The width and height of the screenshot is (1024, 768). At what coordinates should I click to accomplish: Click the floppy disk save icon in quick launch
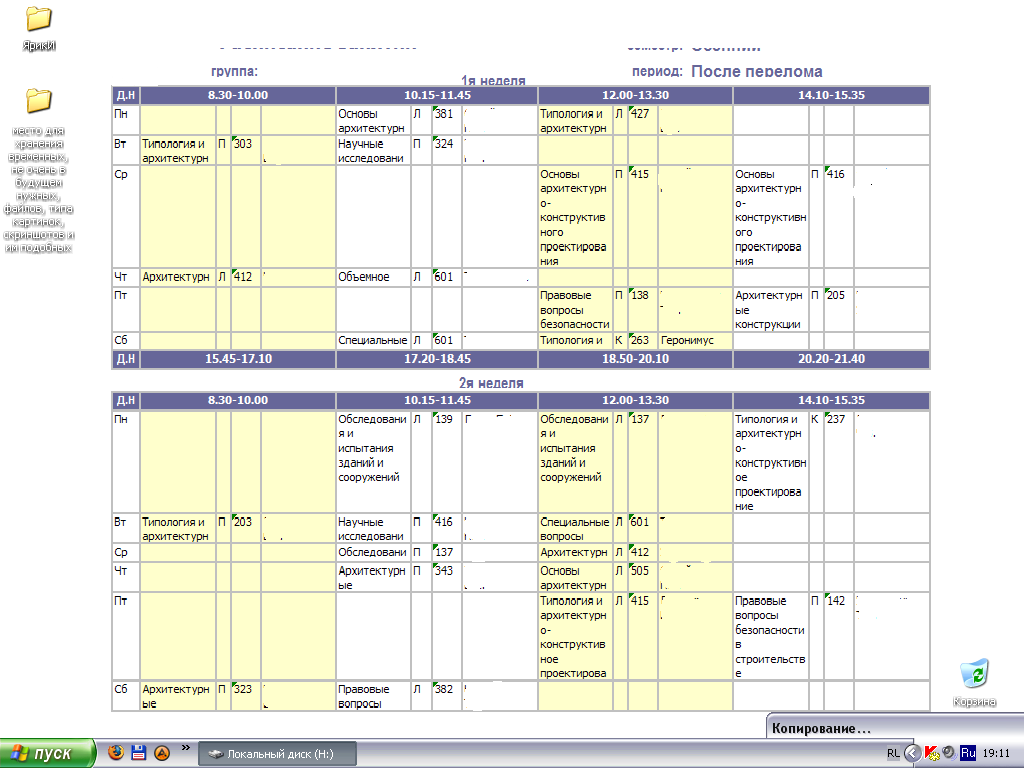tap(139, 753)
